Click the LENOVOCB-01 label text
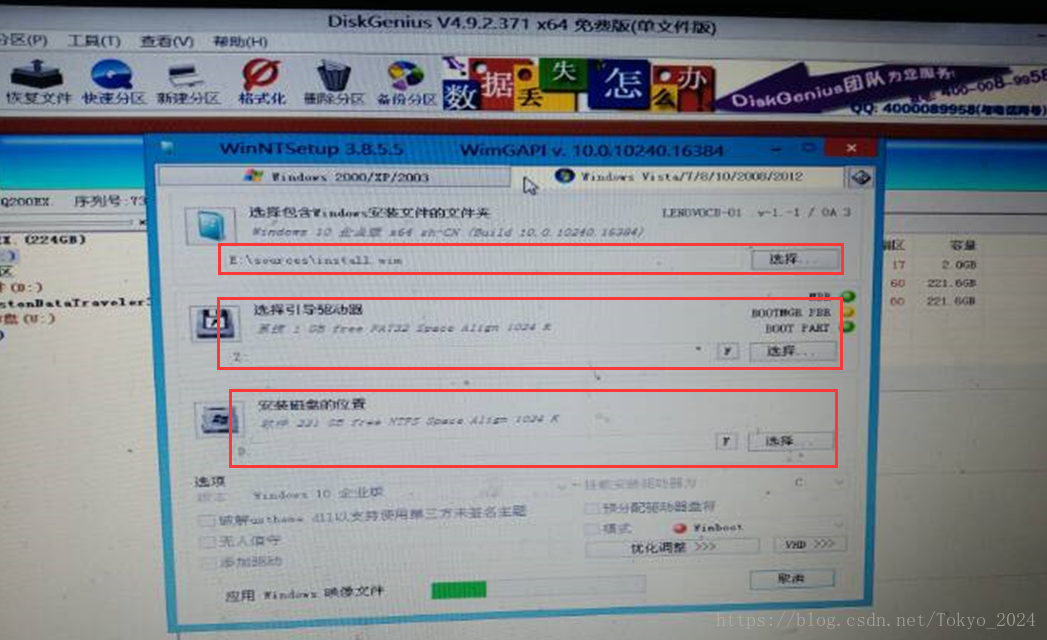The height and width of the screenshot is (640, 1047). (702, 212)
